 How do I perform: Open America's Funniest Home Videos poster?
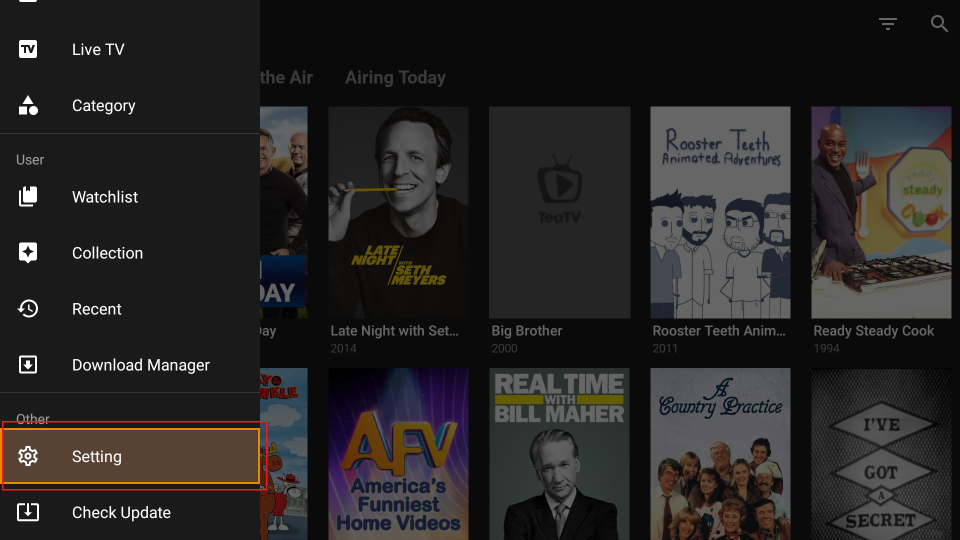click(x=399, y=454)
